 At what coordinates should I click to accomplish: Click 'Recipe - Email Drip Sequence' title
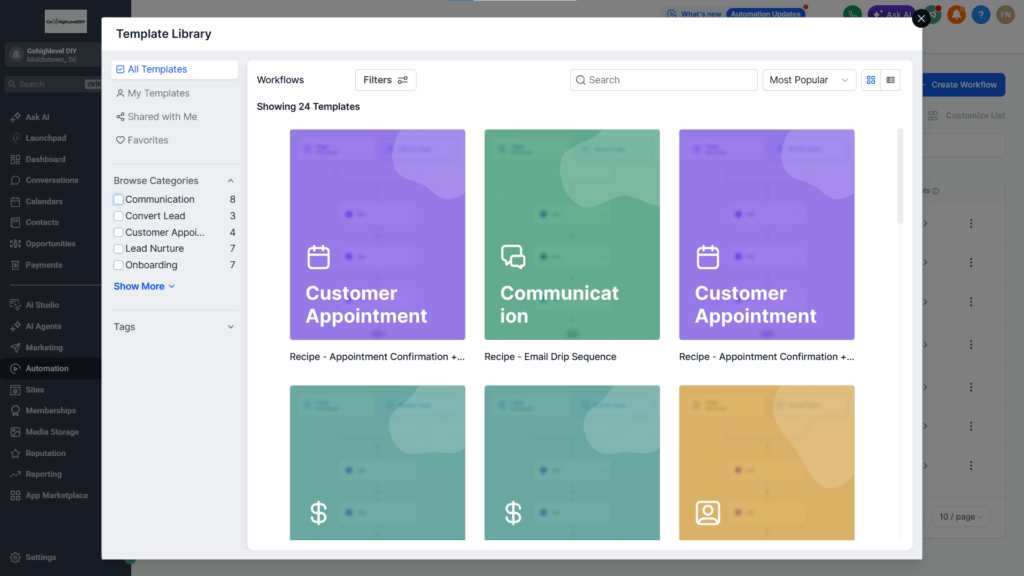click(550, 357)
